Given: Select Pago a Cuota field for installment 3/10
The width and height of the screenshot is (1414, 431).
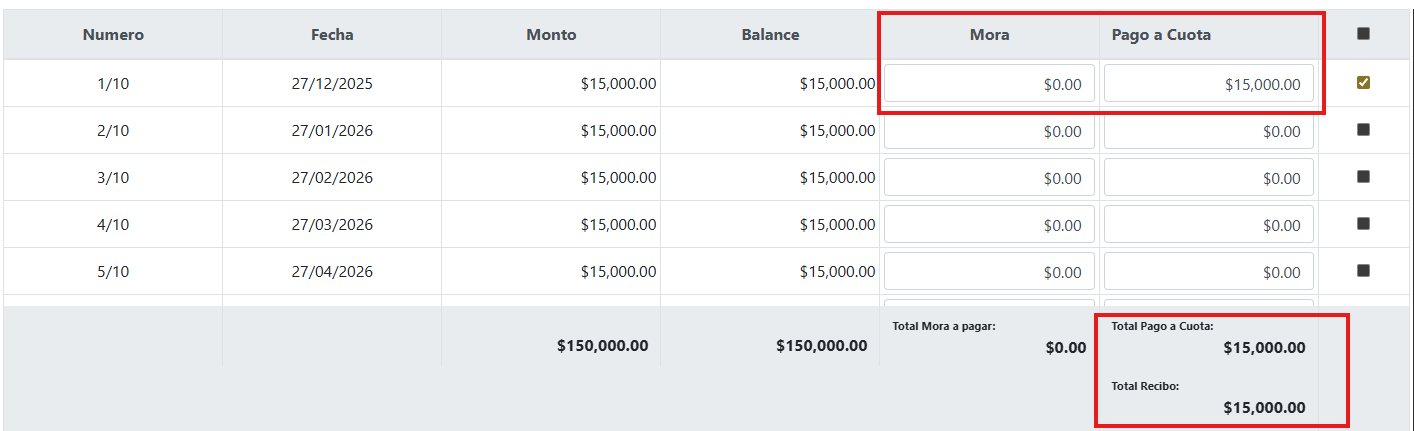Looking at the screenshot, I should click(1208, 178).
